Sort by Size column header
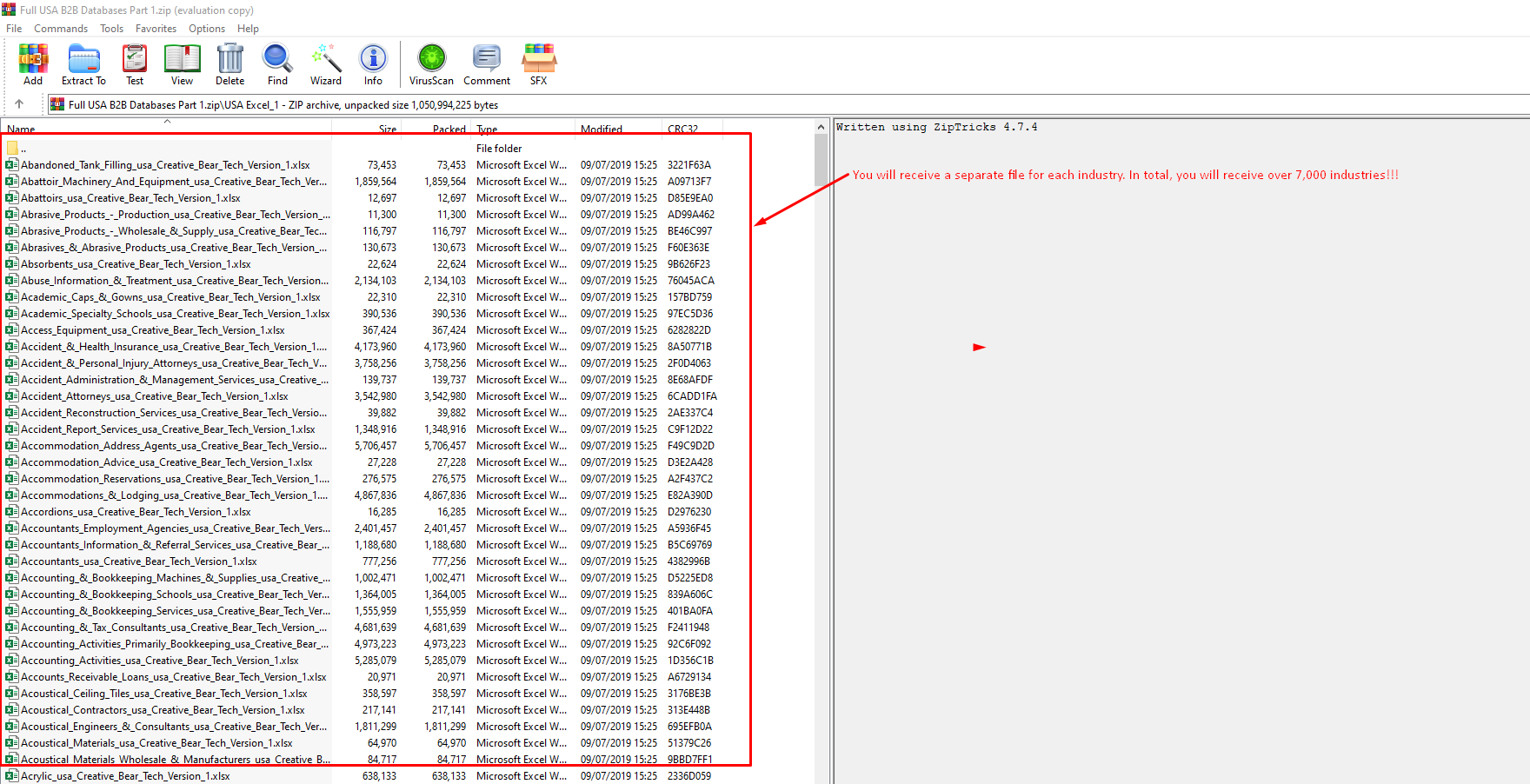 (x=366, y=128)
